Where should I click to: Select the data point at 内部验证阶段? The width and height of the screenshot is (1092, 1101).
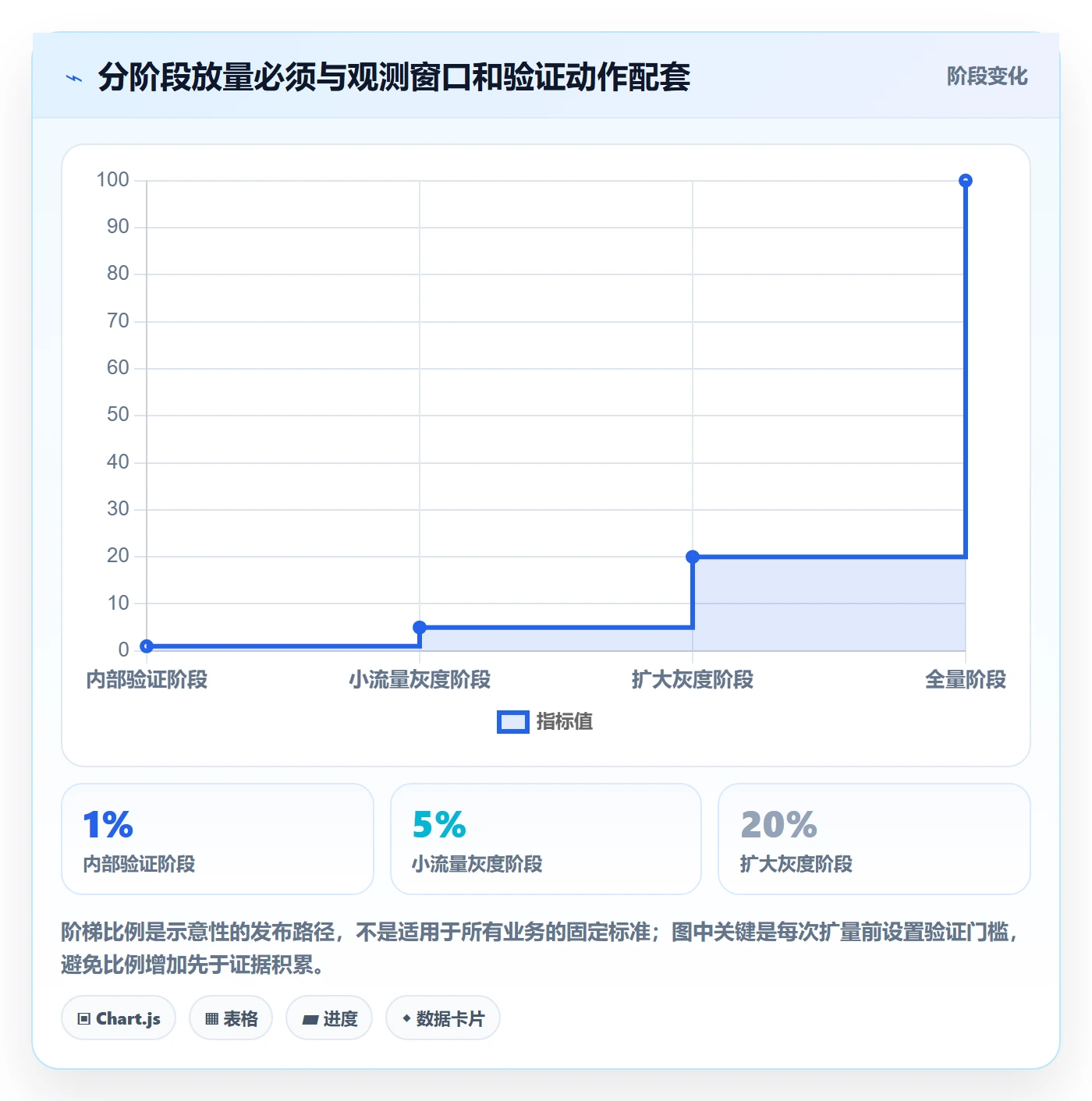(x=147, y=646)
